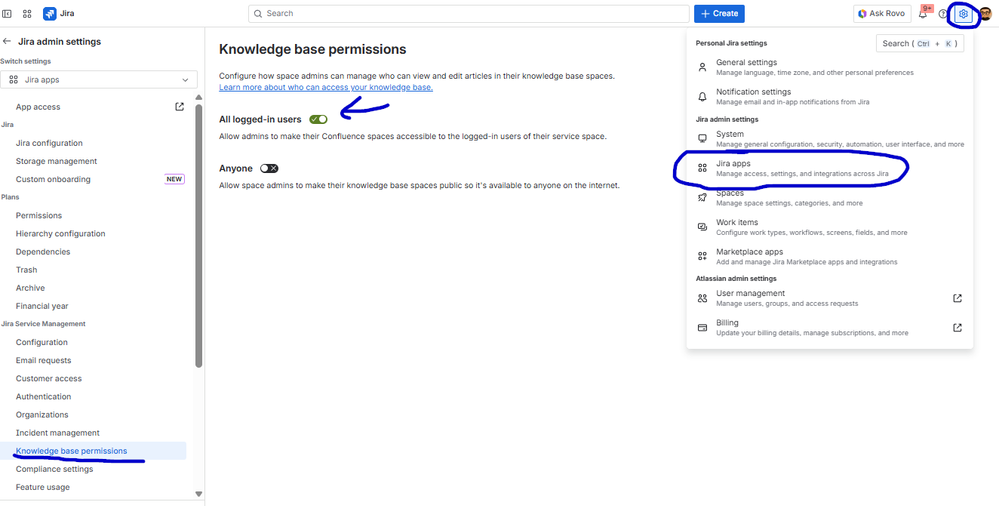Click User management people icon

702,298
